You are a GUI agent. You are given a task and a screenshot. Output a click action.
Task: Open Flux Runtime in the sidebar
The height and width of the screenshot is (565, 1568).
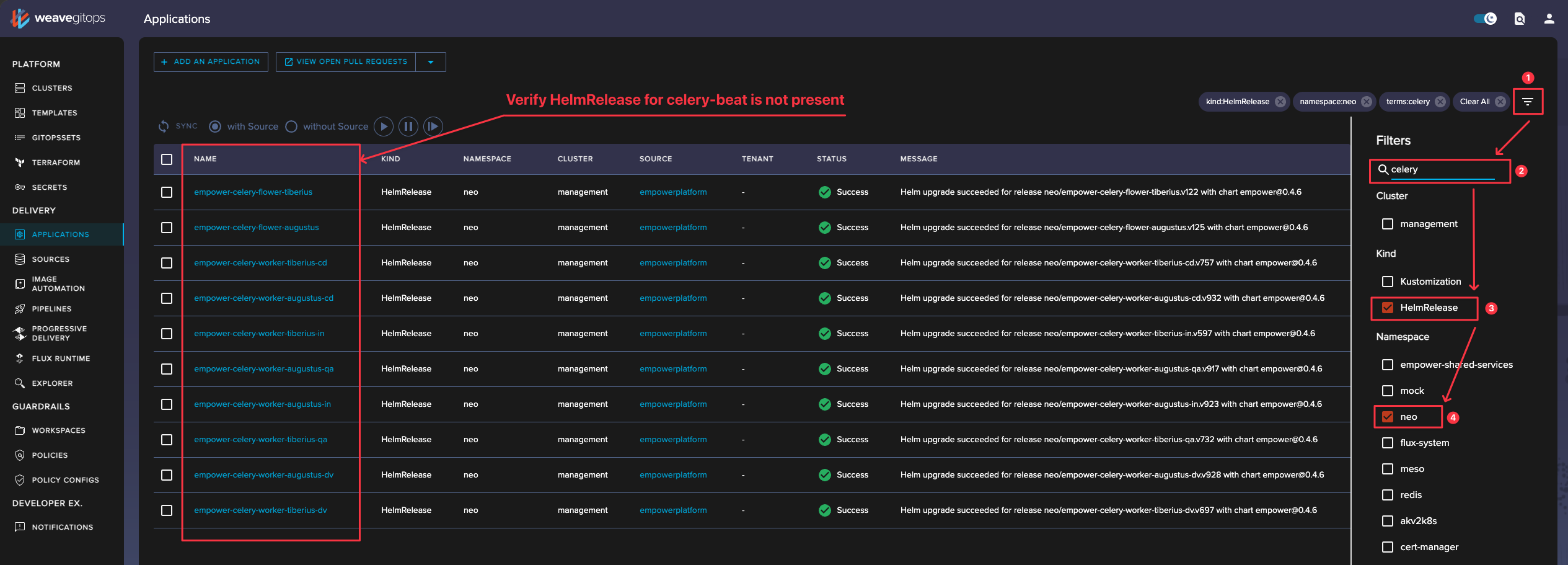(x=61, y=358)
